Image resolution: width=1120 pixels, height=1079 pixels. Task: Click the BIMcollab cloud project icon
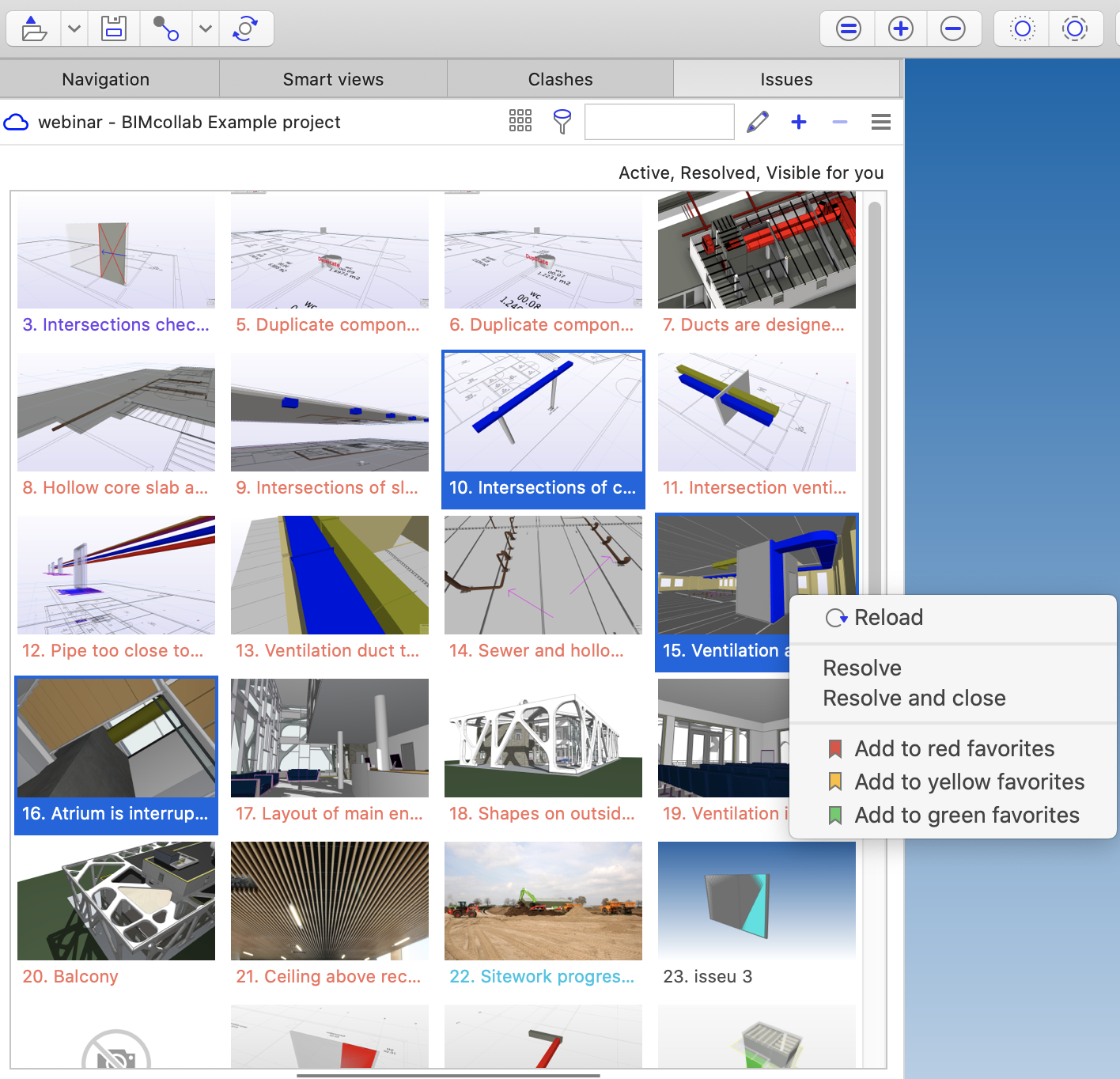click(x=16, y=122)
